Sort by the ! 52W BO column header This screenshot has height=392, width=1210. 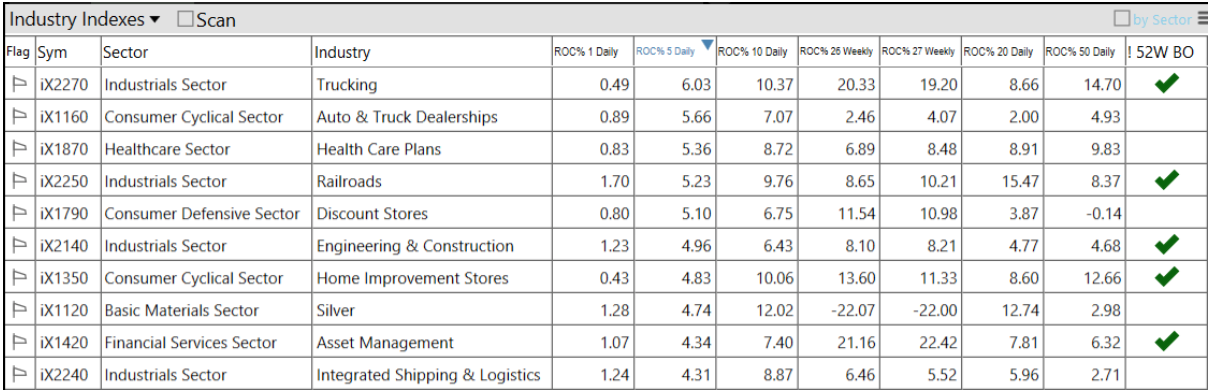click(1162, 52)
